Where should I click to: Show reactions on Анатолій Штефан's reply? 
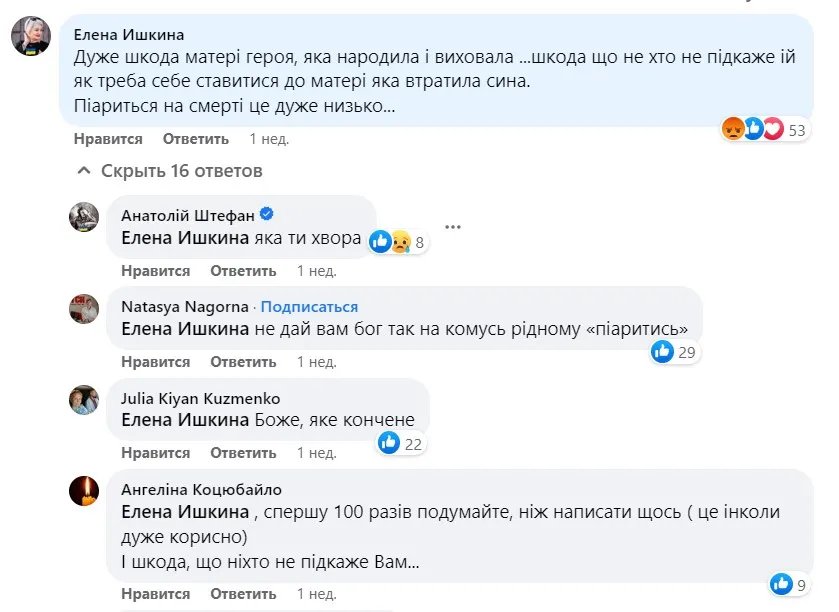pyautogui.click(x=398, y=241)
